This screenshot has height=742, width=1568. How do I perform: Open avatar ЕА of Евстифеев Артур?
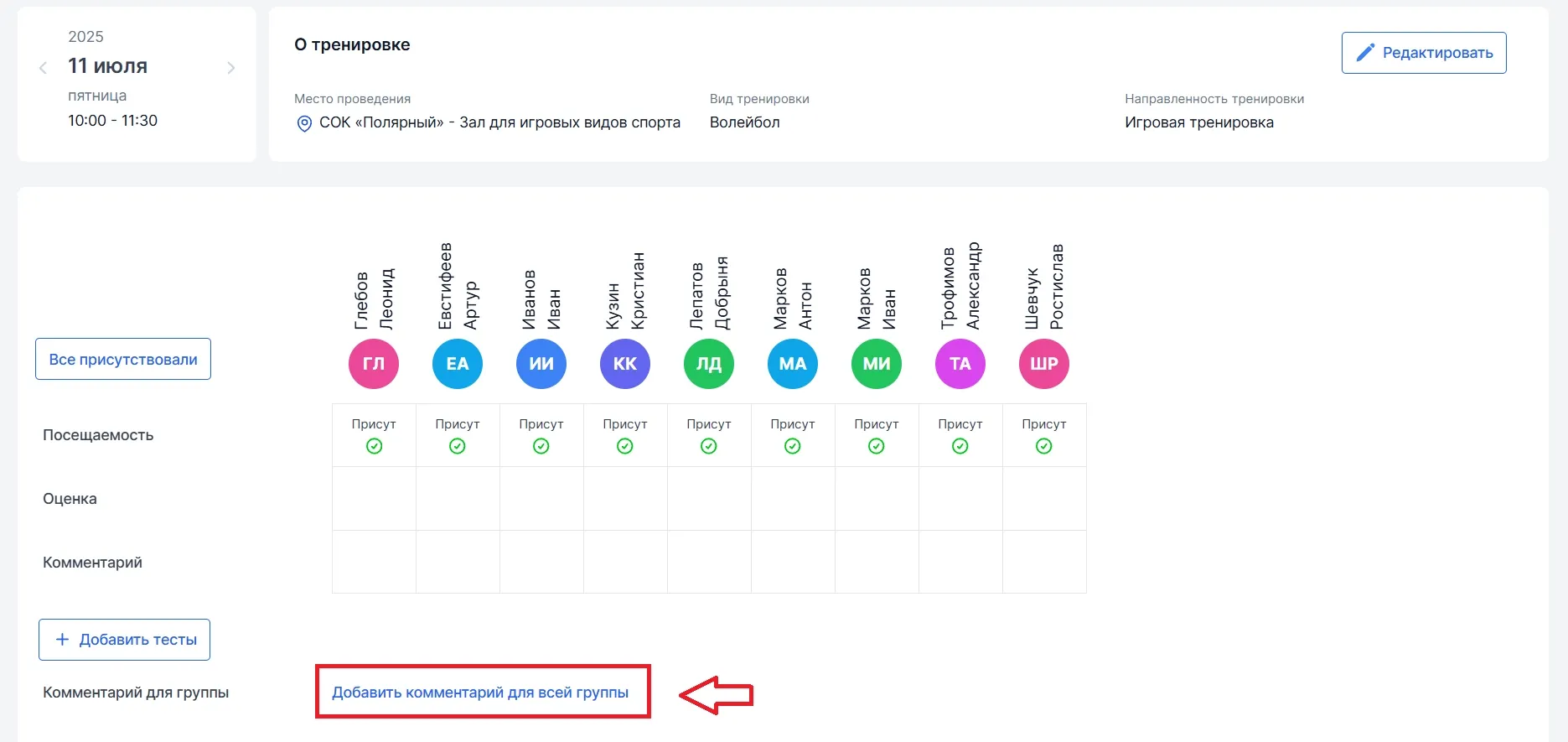(458, 364)
